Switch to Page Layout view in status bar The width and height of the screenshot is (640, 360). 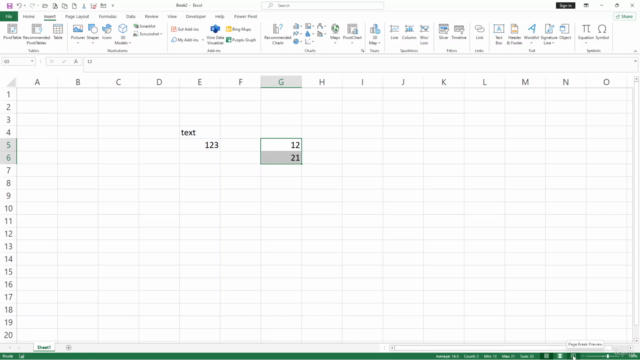tap(560, 356)
